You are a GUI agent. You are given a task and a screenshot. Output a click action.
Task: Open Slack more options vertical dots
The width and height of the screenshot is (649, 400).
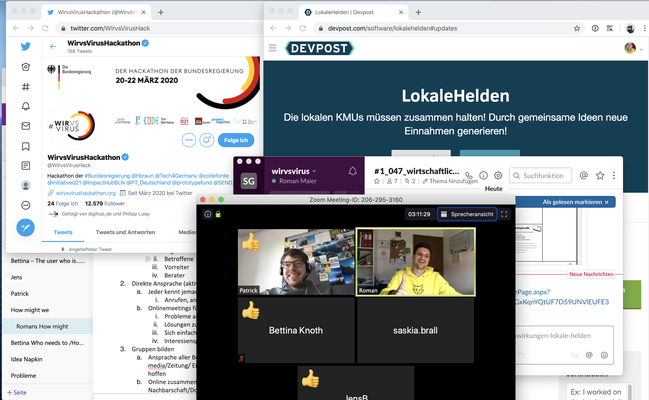coord(614,176)
